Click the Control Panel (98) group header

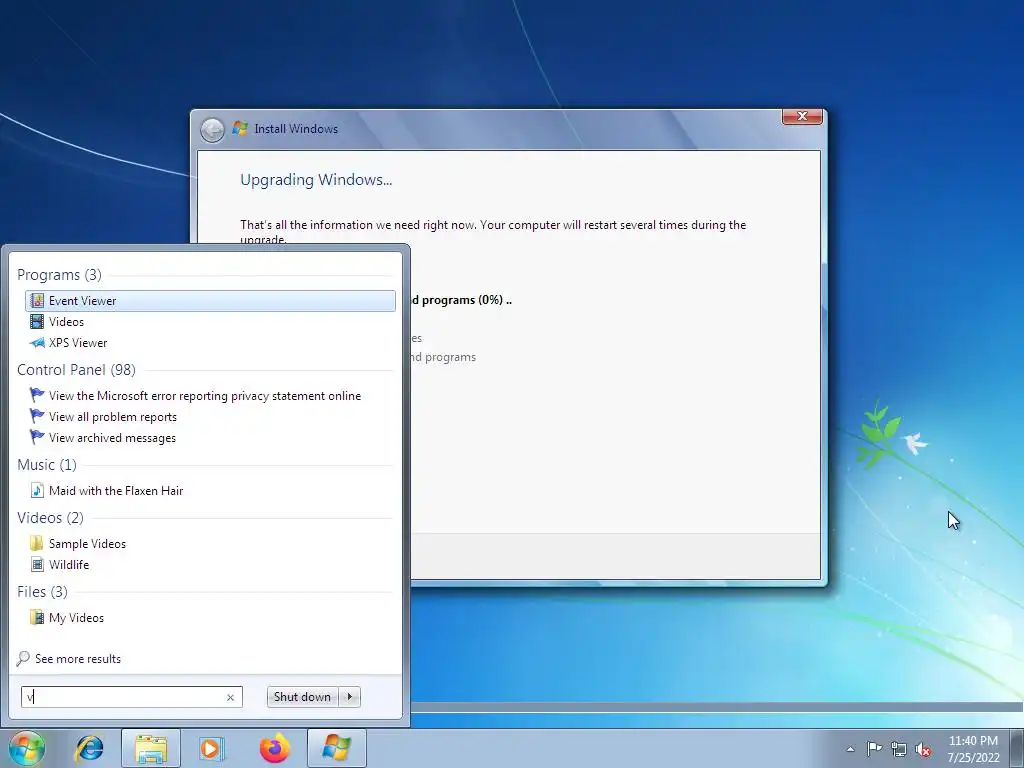[76, 370]
